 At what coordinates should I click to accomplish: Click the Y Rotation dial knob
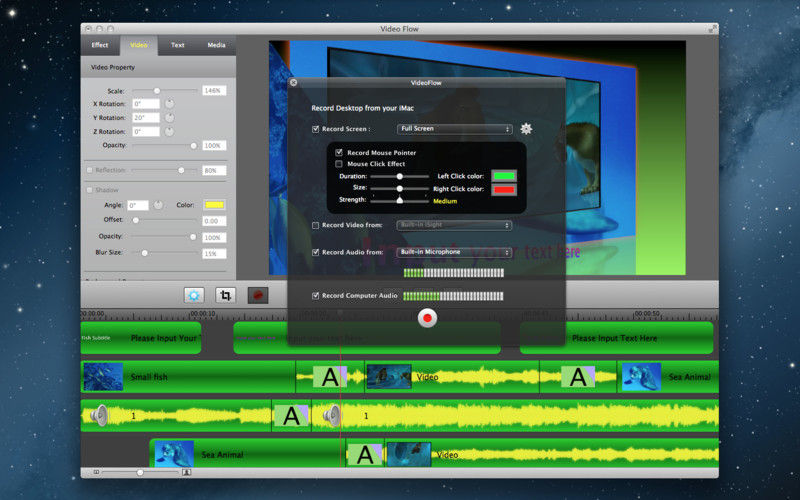169,117
